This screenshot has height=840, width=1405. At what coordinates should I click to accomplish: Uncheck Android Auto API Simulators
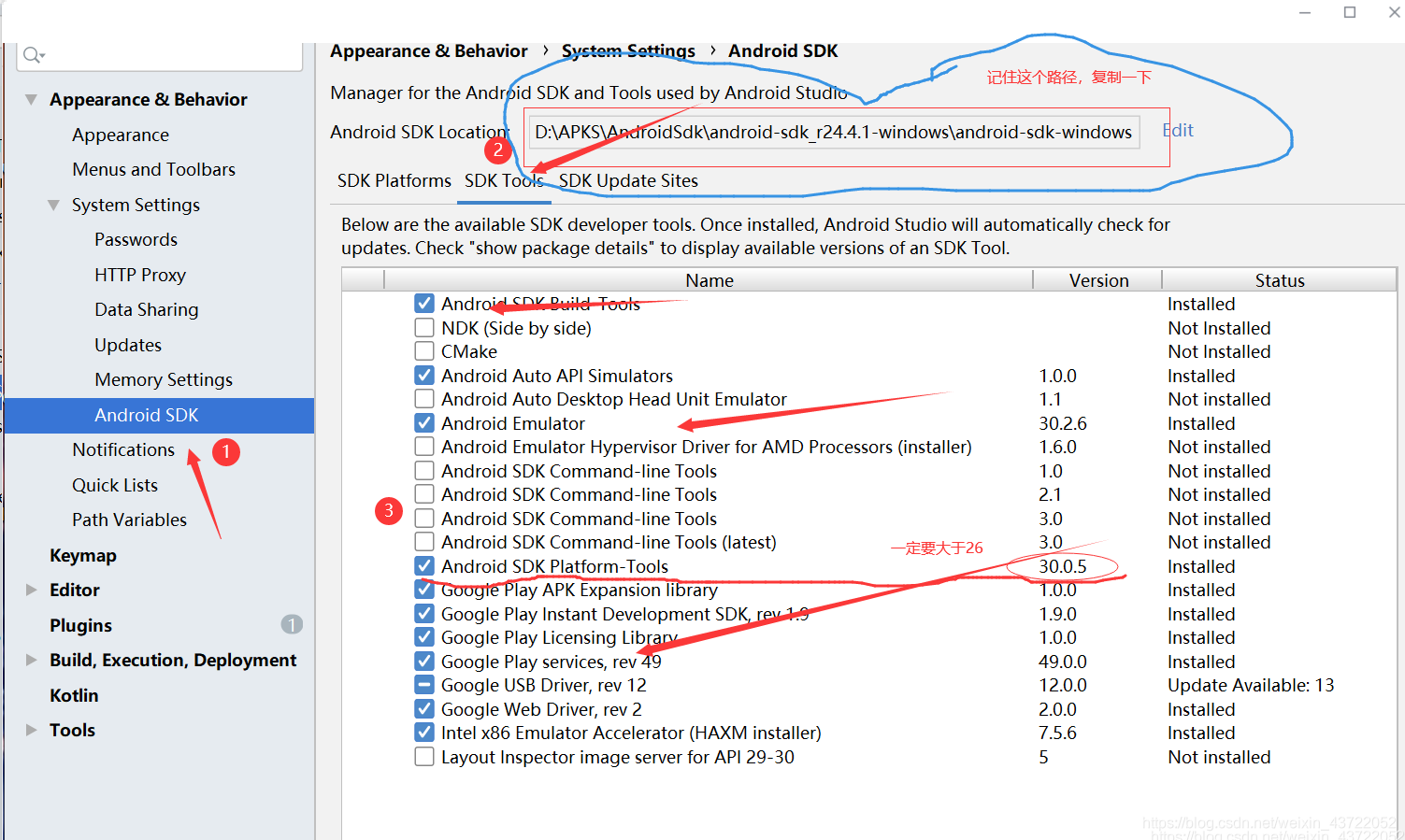[424, 376]
